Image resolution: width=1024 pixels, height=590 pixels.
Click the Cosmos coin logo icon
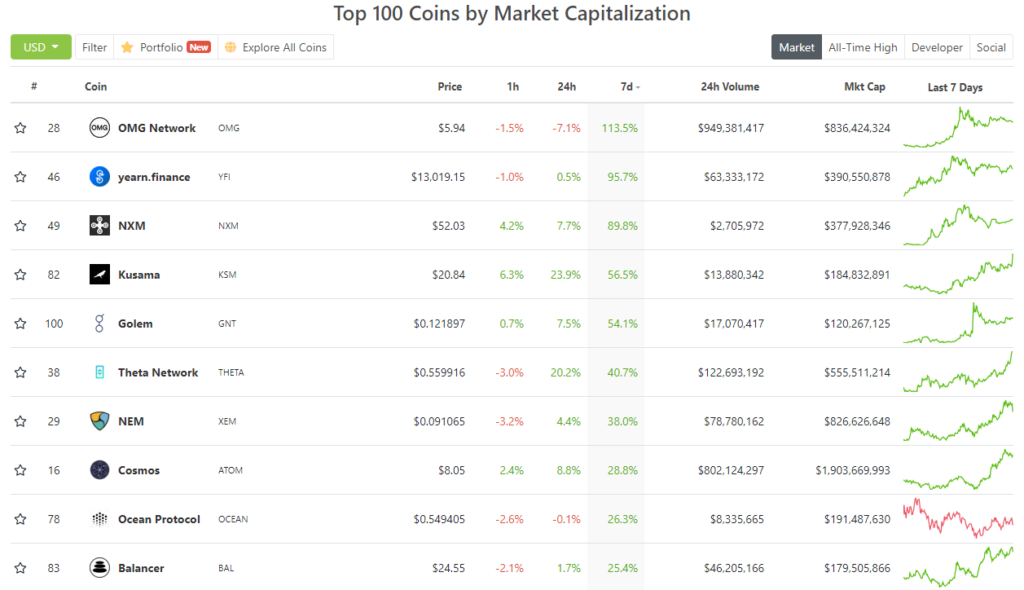tap(99, 470)
